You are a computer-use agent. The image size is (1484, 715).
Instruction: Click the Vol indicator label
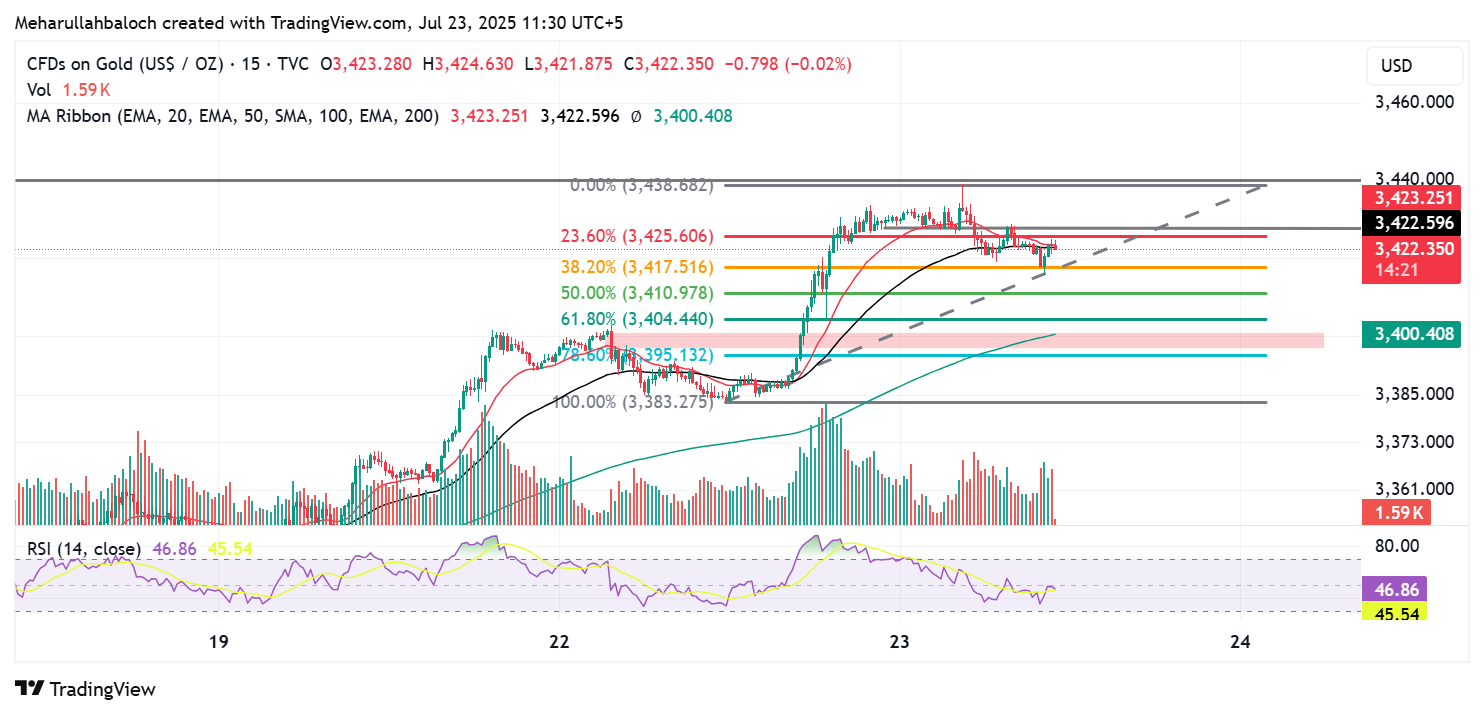pyautogui.click(x=39, y=90)
